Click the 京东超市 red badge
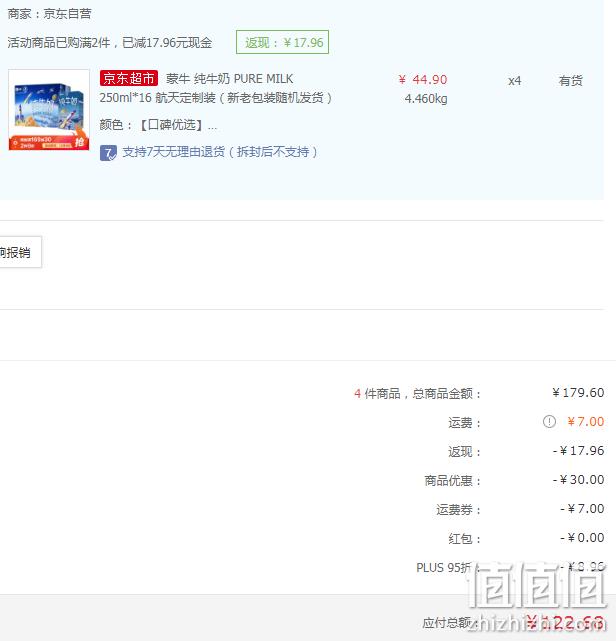Viewport: 616px width, 641px height. pos(128,78)
